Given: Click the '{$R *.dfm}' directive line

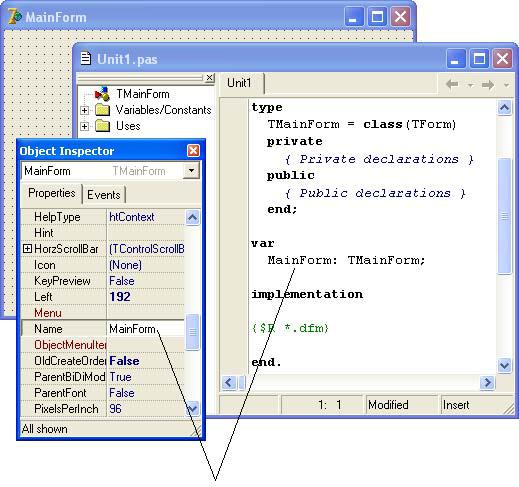Looking at the screenshot, I should [290, 328].
